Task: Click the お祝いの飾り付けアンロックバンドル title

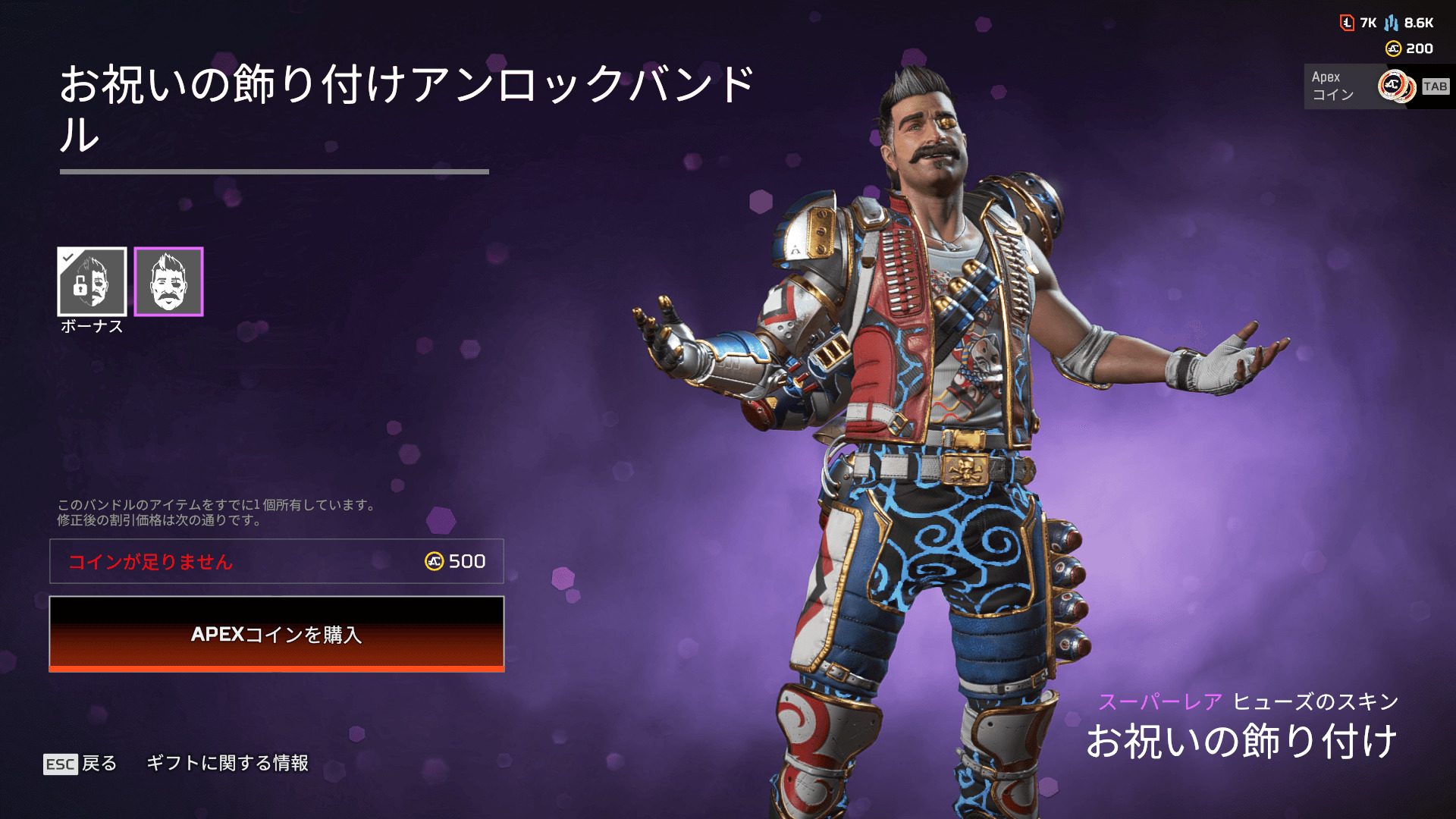Action: pos(407,108)
